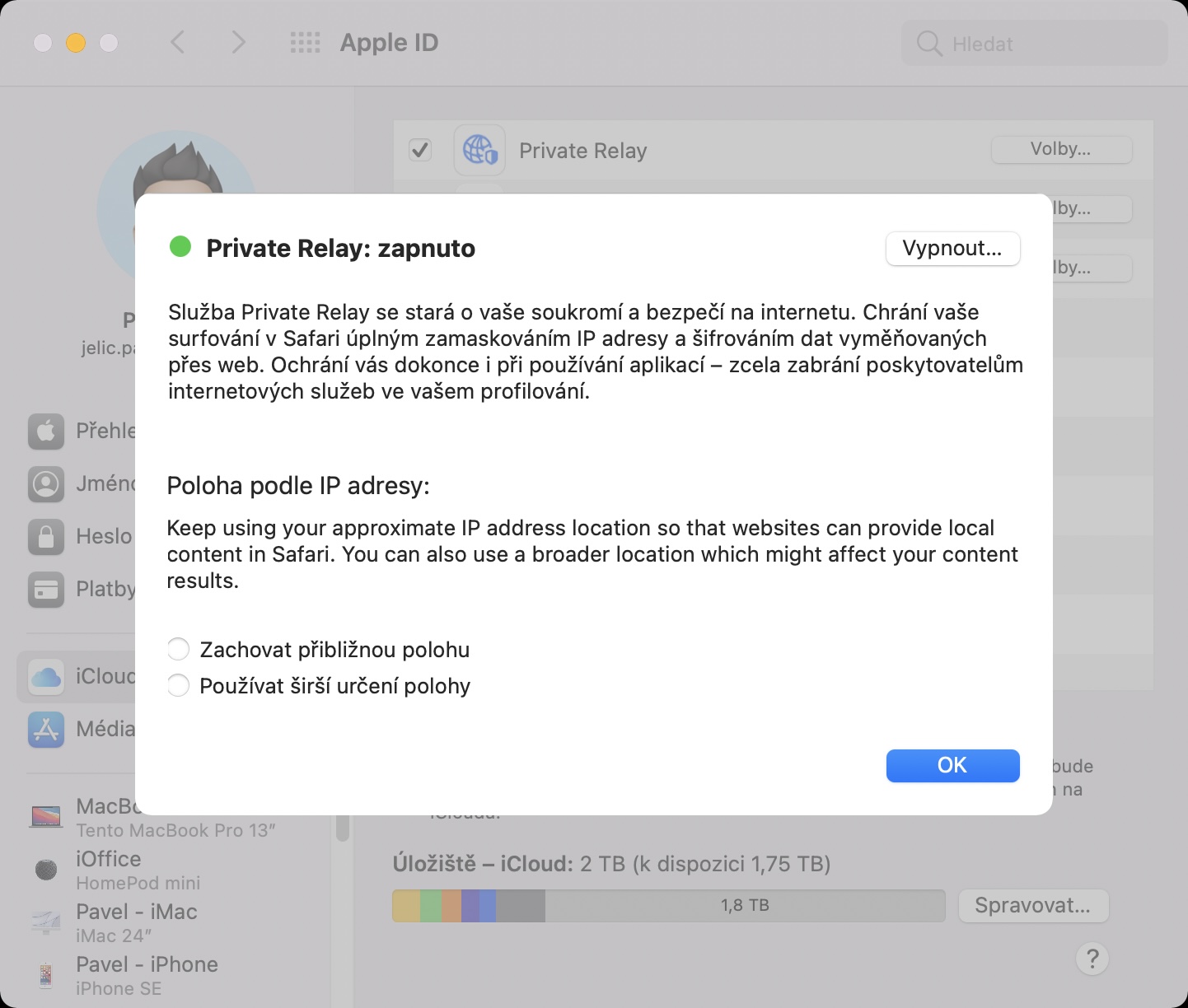The image size is (1188, 1008).
Task: Click the Private Relay globe icon
Action: click(x=479, y=150)
